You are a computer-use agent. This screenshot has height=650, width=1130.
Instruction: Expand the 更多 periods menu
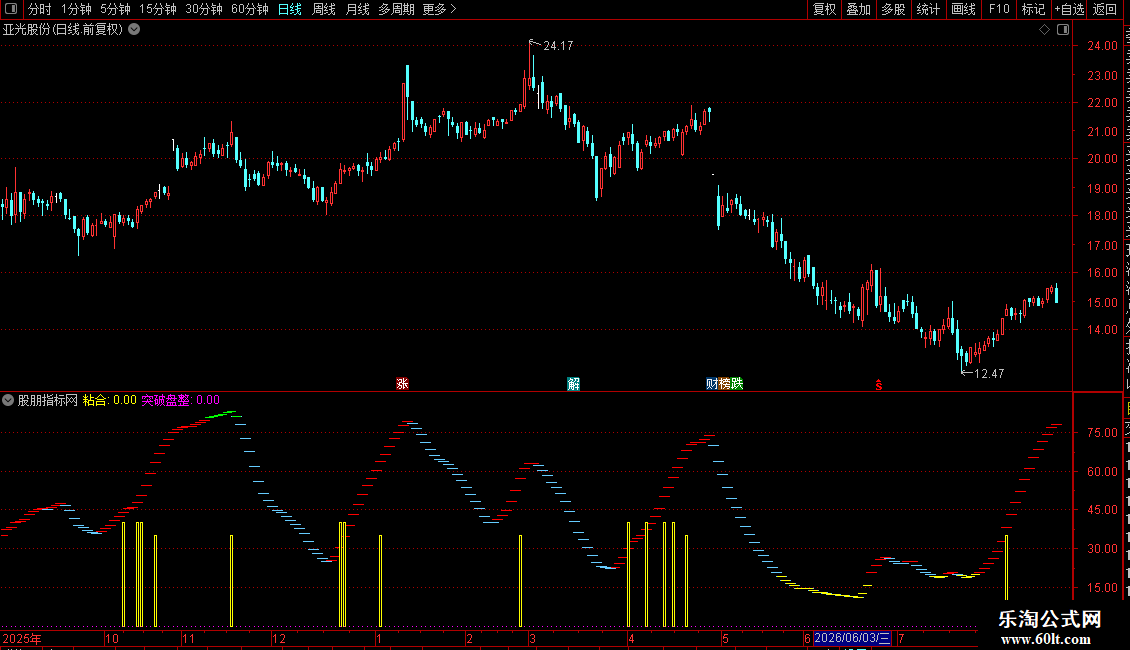[x=440, y=9]
